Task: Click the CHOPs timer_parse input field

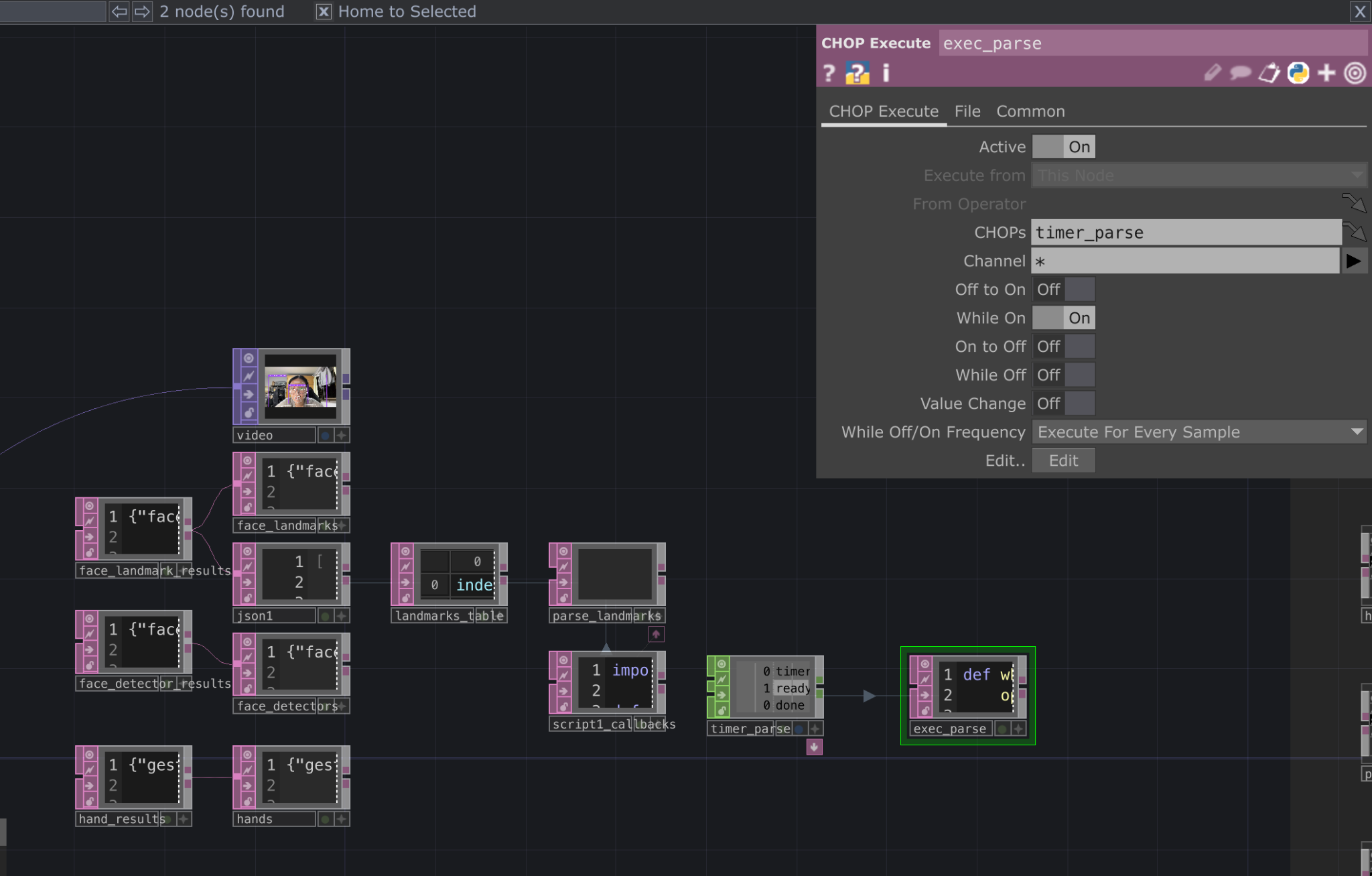Action: pyautogui.click(x=1185, y=233)
